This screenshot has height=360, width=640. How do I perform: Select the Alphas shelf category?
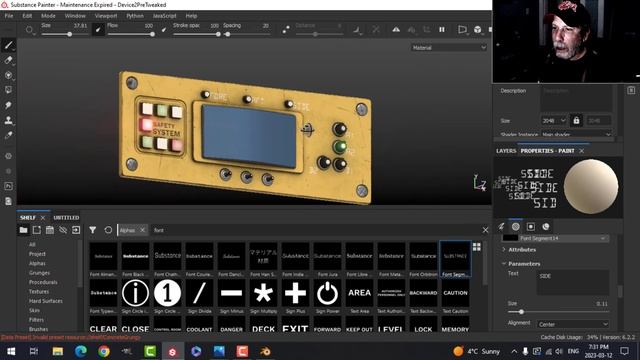click(37, 263)
